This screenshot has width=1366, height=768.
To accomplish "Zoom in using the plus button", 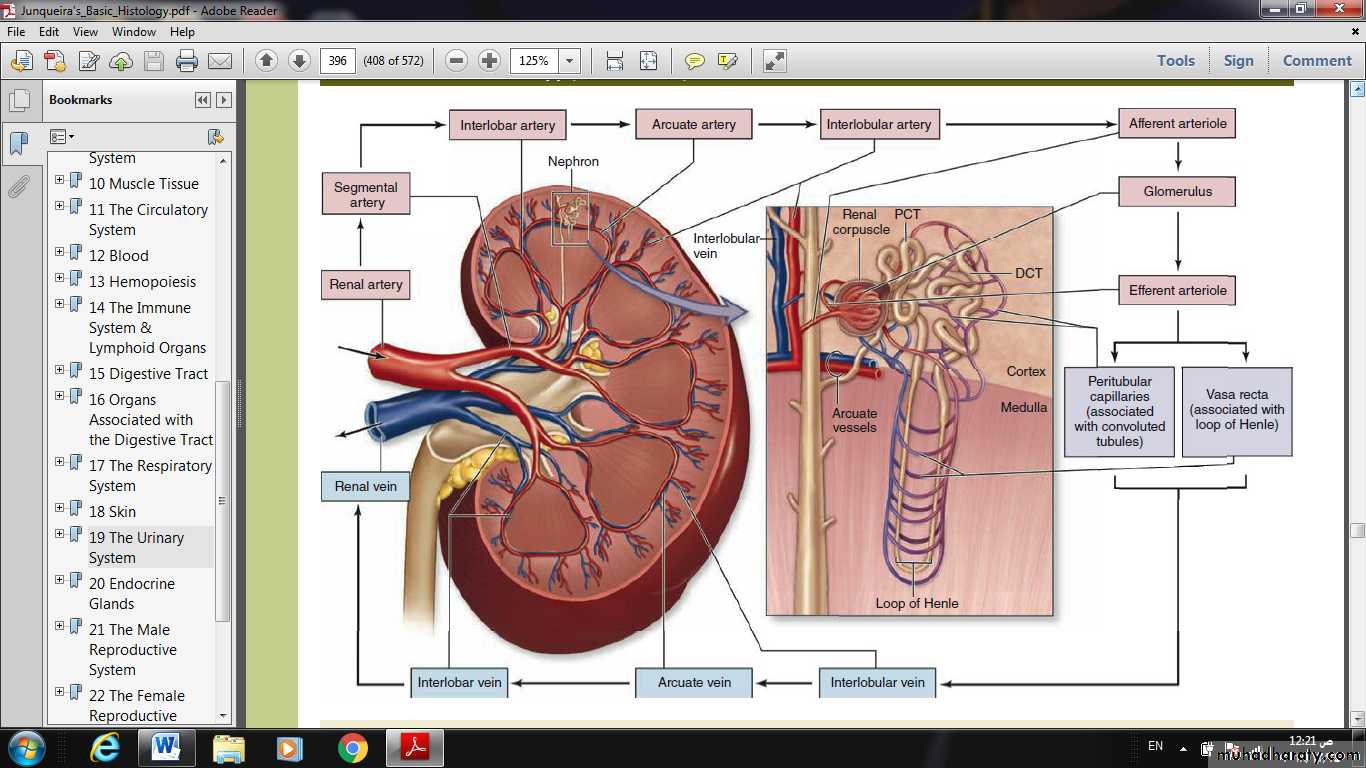I will 489,61.
